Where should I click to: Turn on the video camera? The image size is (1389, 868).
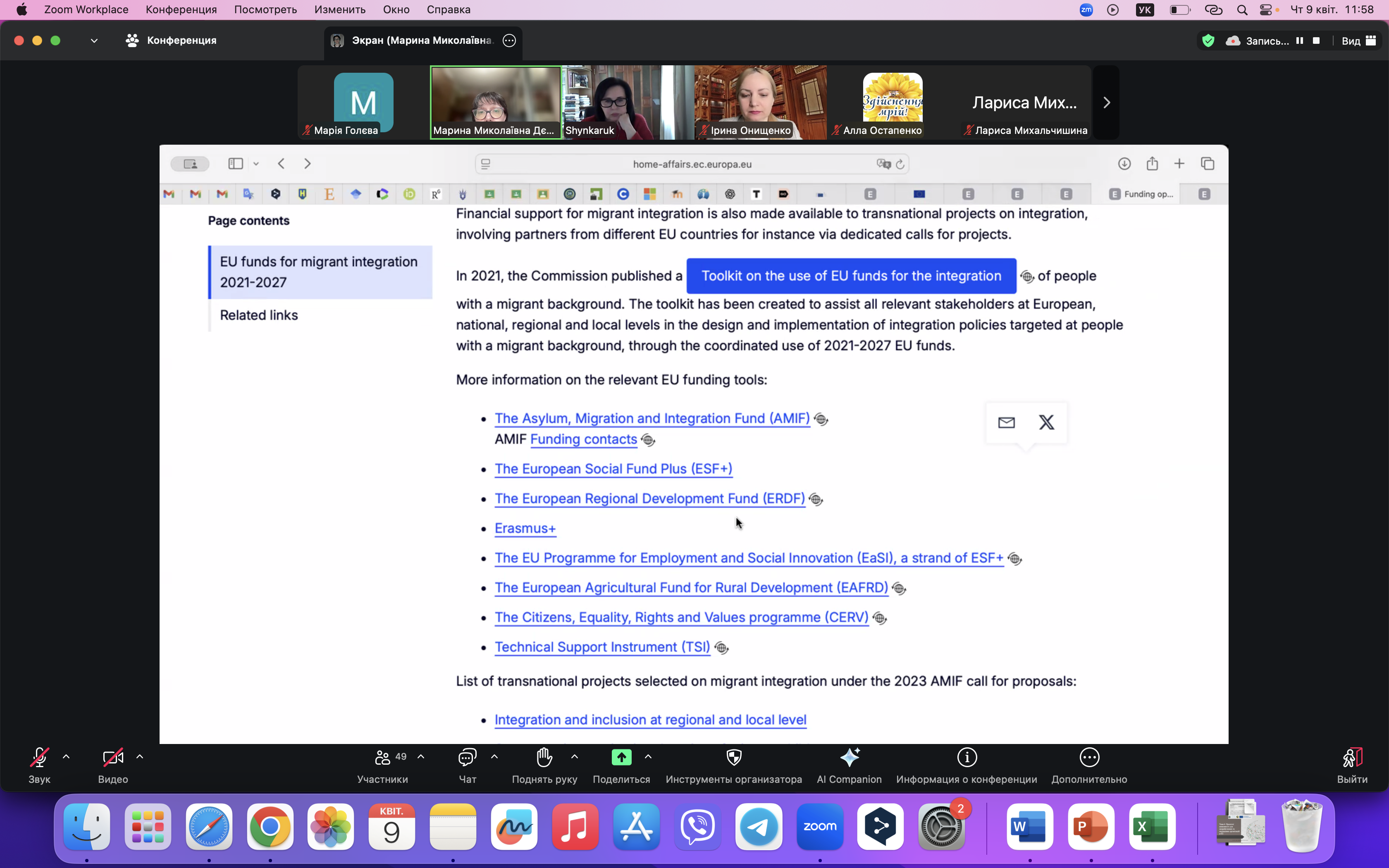click(112, 758)
